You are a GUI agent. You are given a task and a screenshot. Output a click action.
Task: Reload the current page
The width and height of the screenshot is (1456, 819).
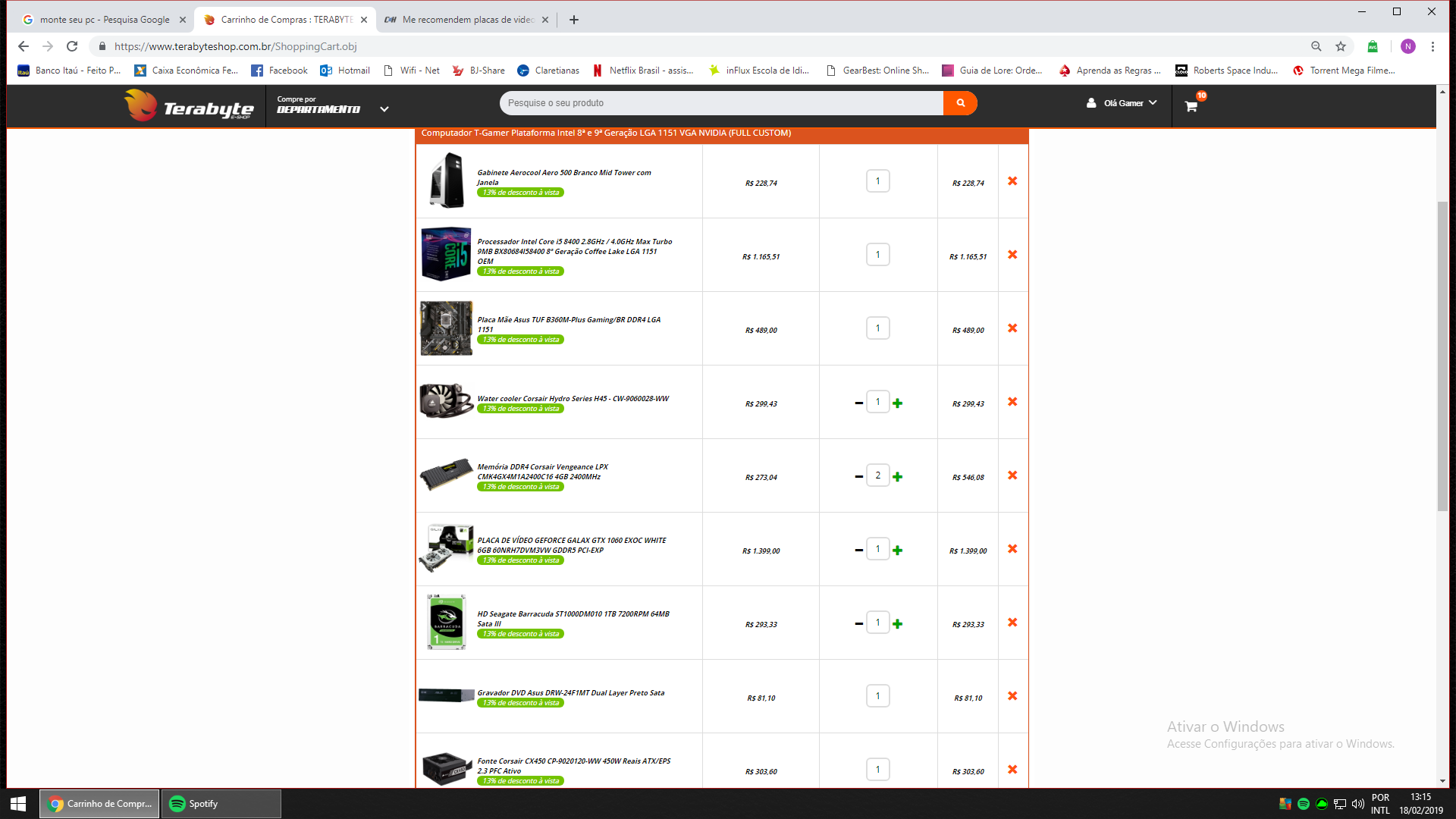pyautogui.click(x=72, y=46)
